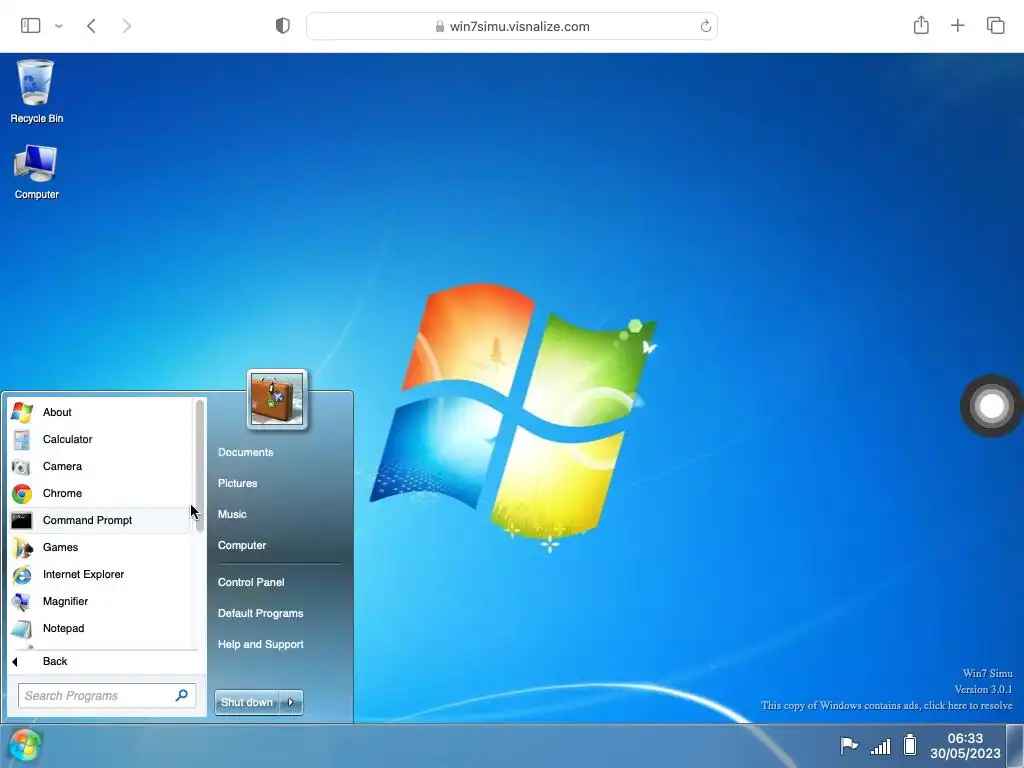Click the taskbar clock and date
The width and height of the screenshot is (1024, 768).
click(x=965, y=746)
